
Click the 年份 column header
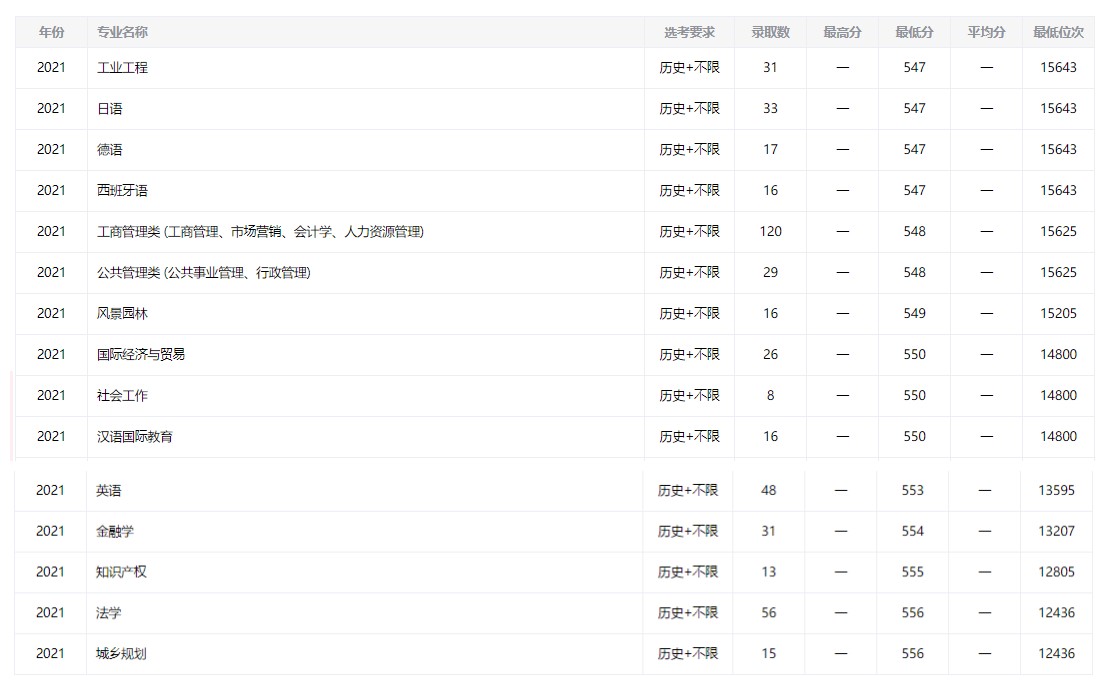pos(51,32)
